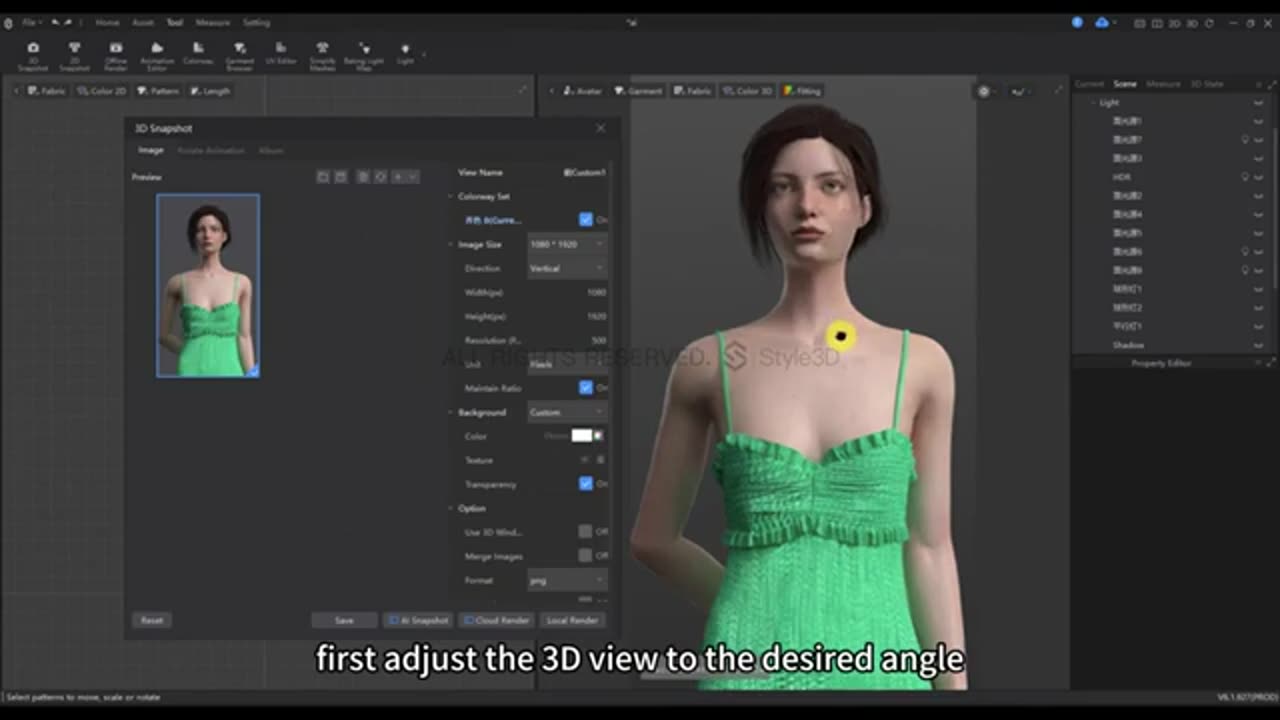1280x720 pixels.
Task: Click the Save button
Action: (x=344, y=620)
